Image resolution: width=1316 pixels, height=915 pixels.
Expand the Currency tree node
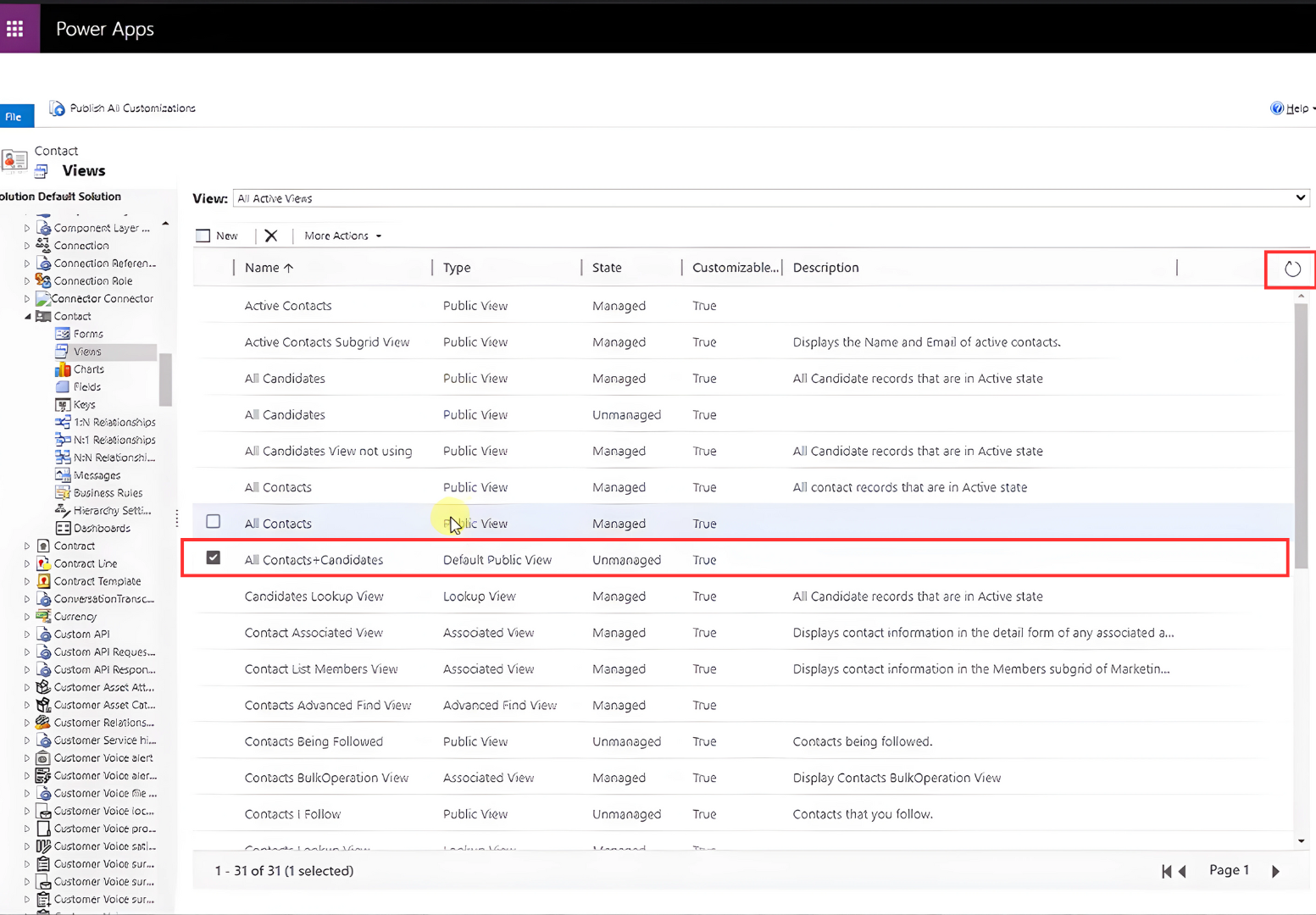pos(27,617)
